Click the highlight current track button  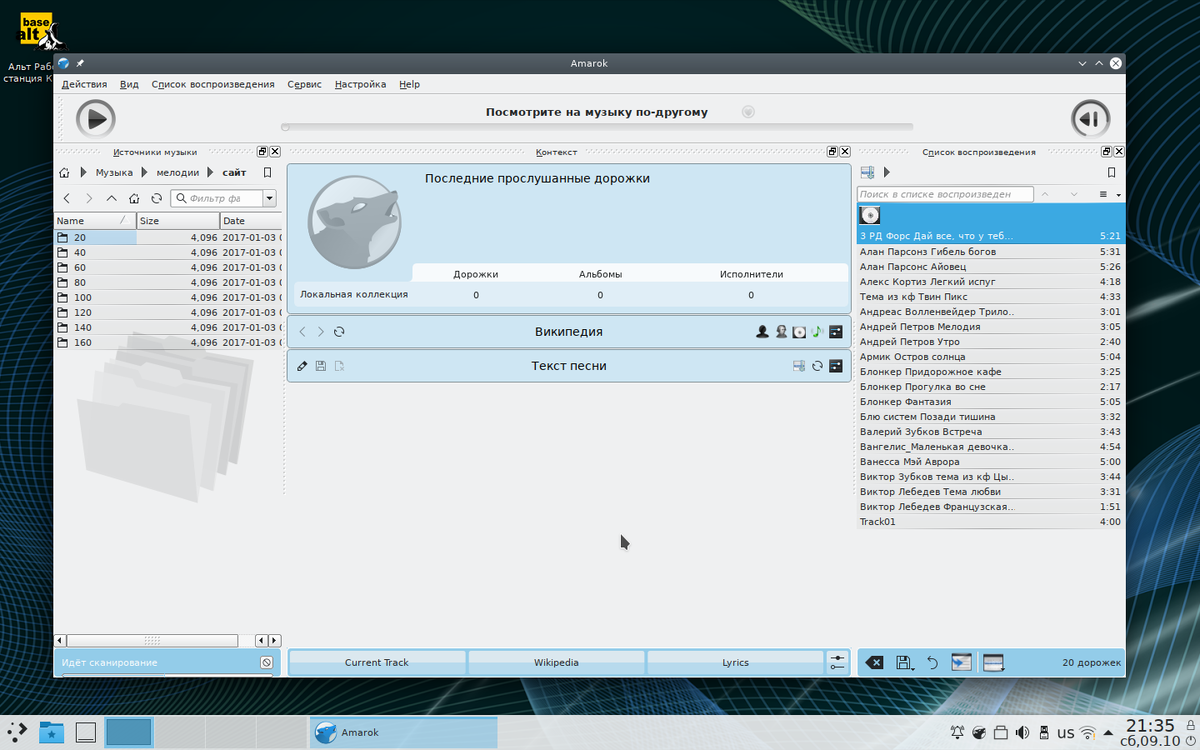click(961, 662)
